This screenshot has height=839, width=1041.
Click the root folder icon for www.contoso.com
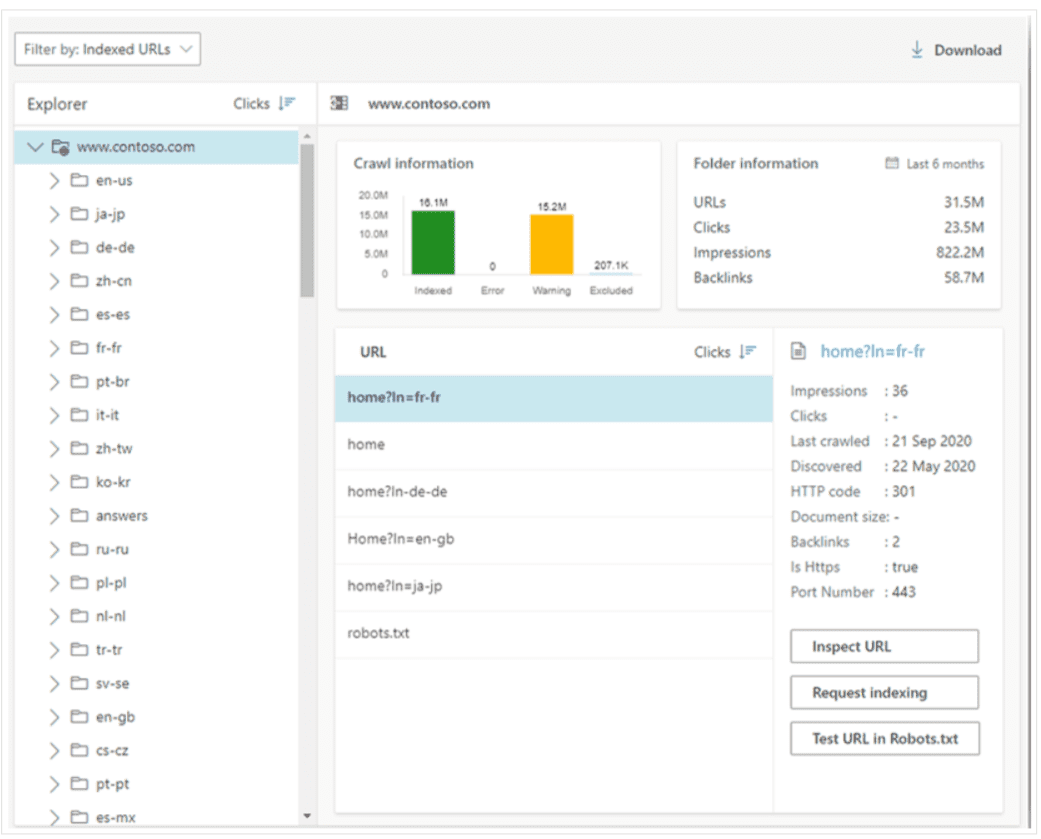coord(60,147)
